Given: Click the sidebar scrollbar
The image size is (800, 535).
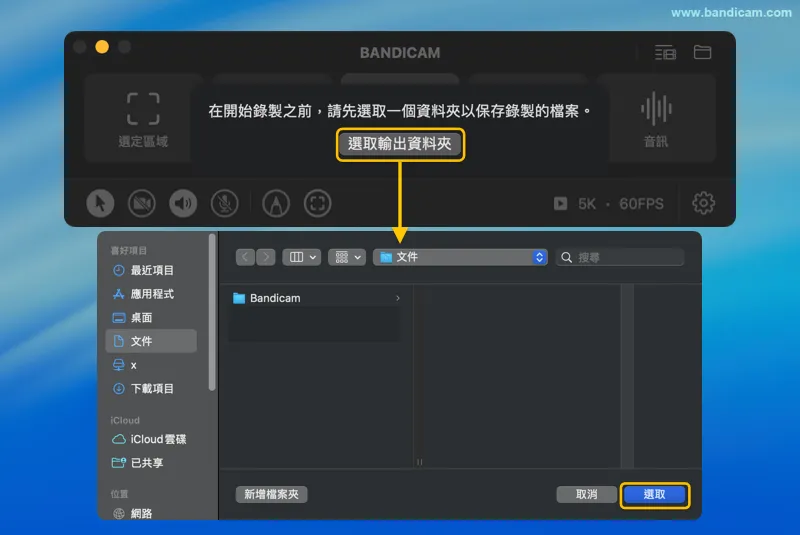Looking at the screenshot, I should pyautogui.click(x=212, y=312).
